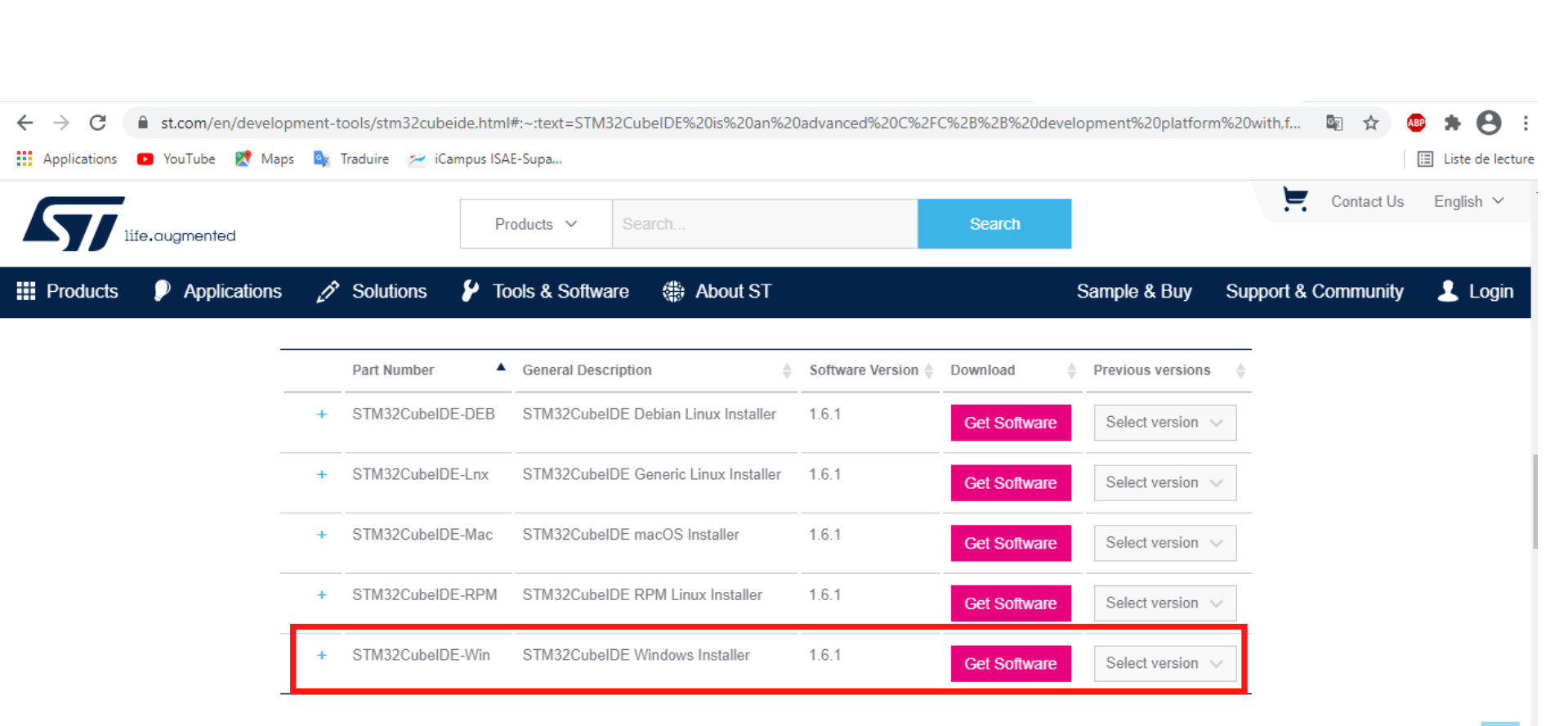Open Tools & Software menu
1568x726 pixels.
pos(545,291)
